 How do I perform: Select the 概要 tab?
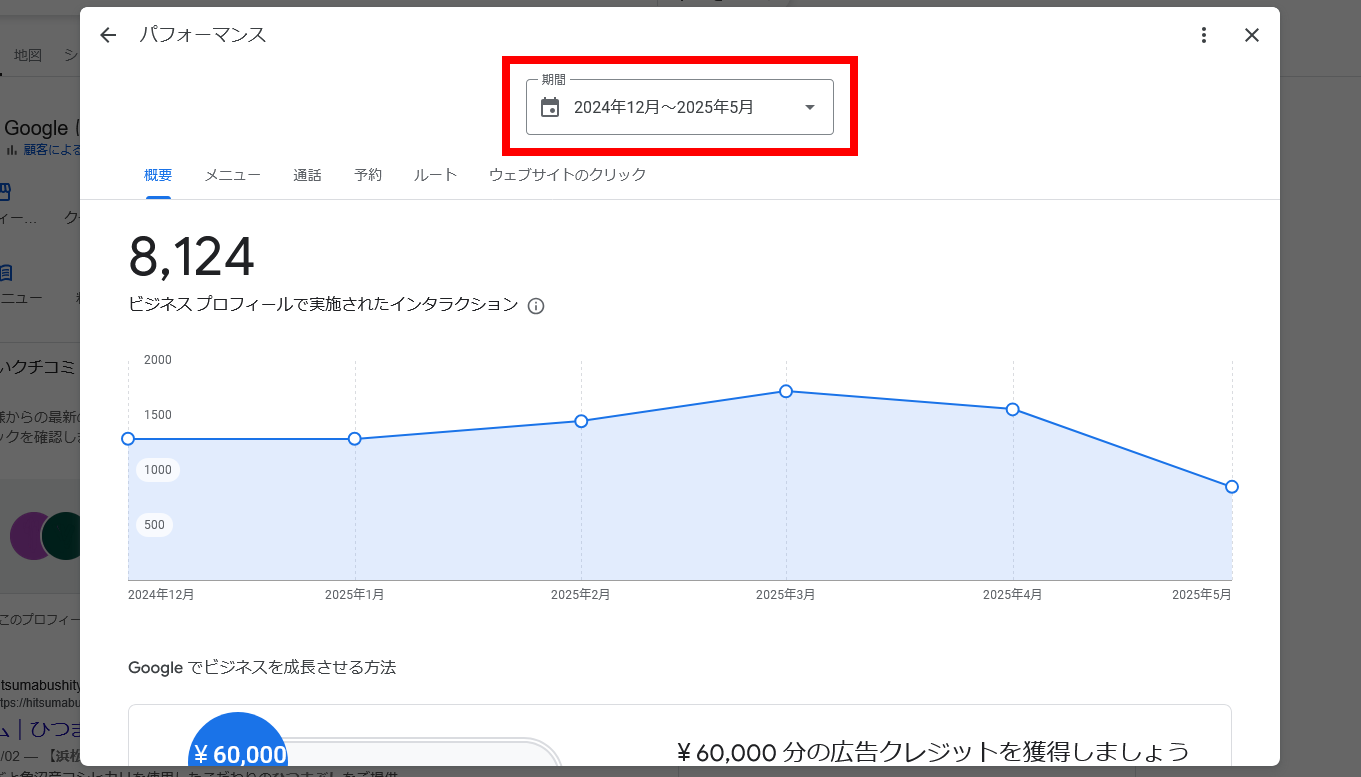158,175
